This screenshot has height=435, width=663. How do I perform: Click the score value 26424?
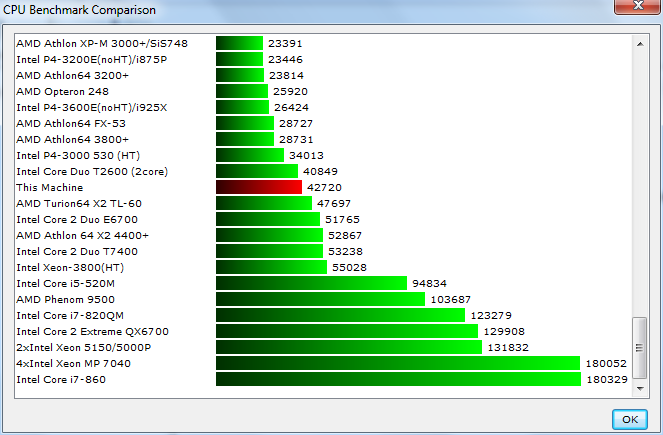tap(291, 107)
